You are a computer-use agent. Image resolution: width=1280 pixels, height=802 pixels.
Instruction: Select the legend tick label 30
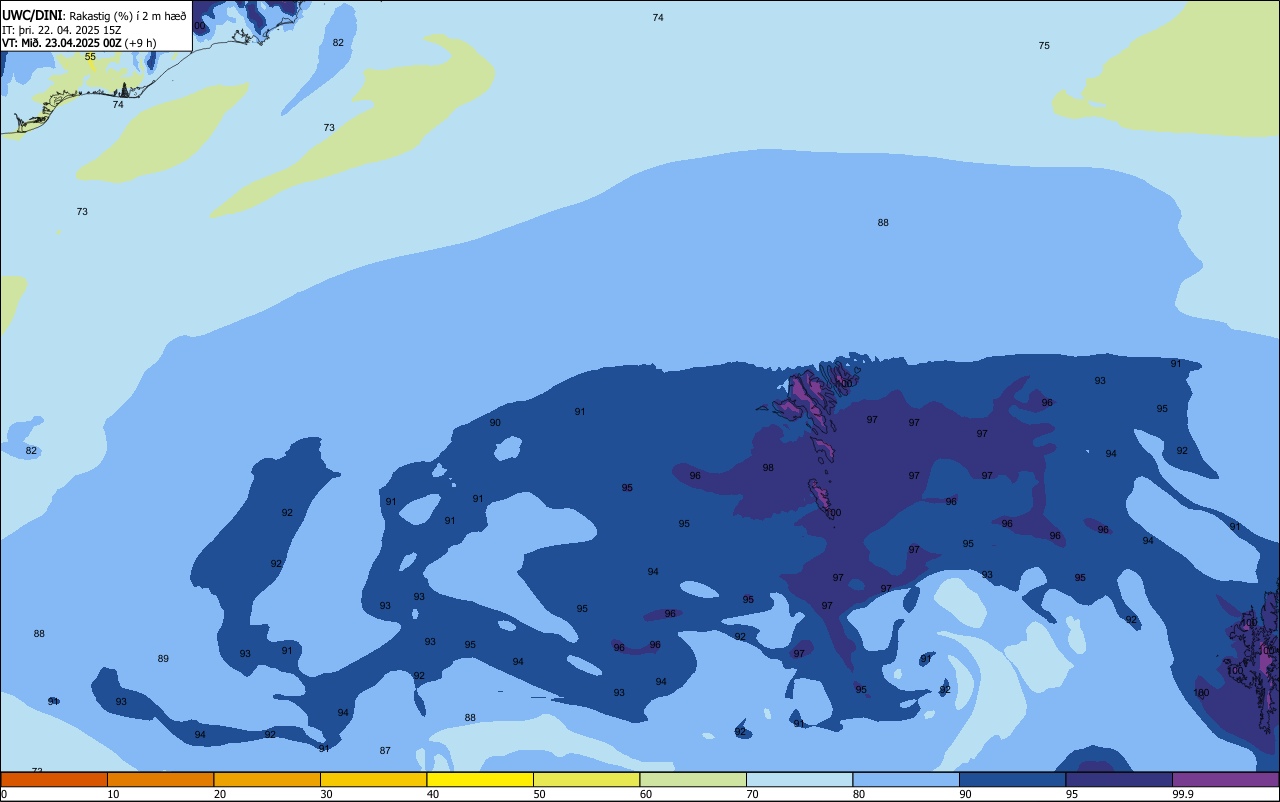(x=326, y=794)
